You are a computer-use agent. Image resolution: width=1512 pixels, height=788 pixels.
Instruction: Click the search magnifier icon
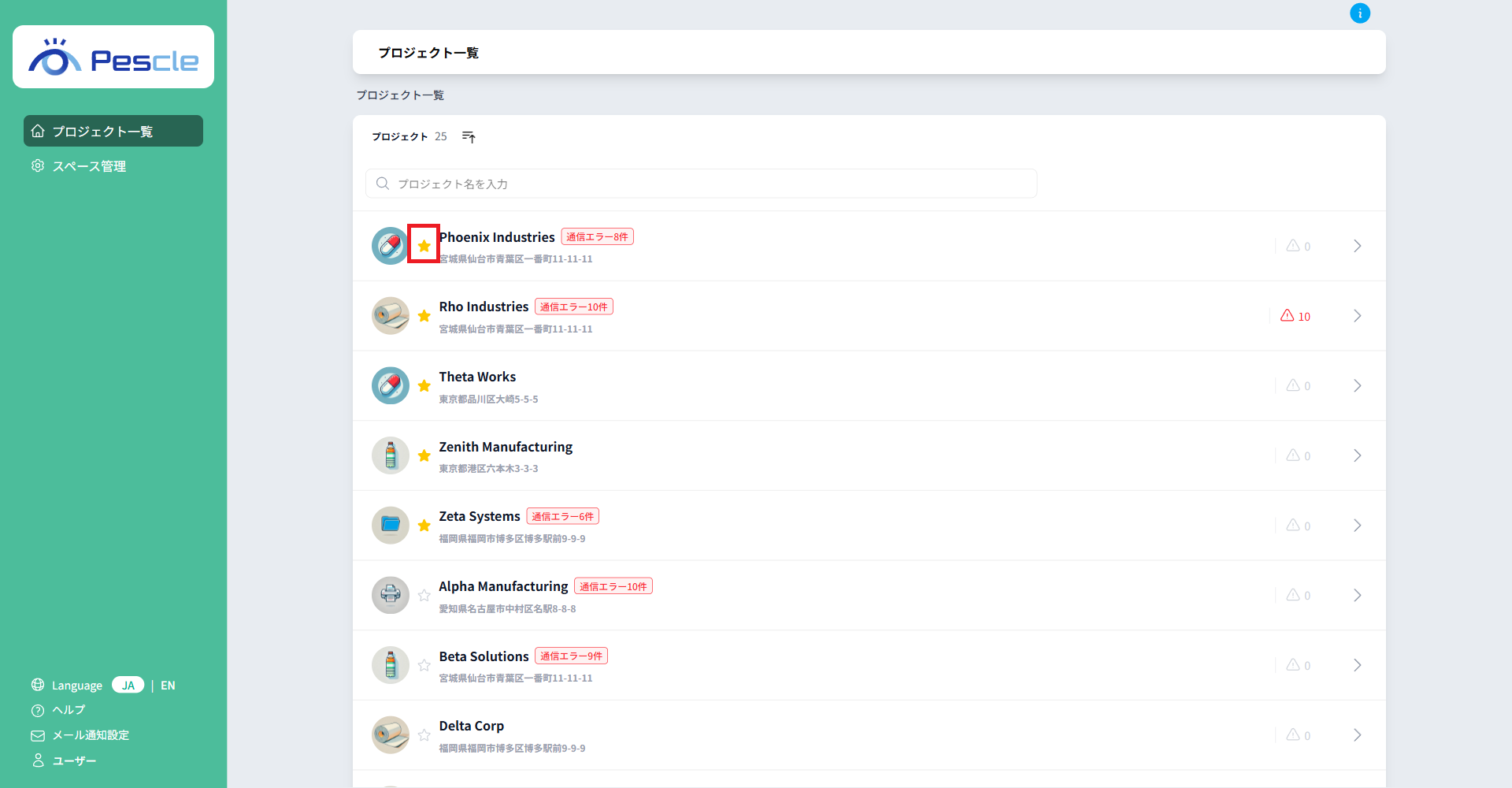[x=383, y=184]
